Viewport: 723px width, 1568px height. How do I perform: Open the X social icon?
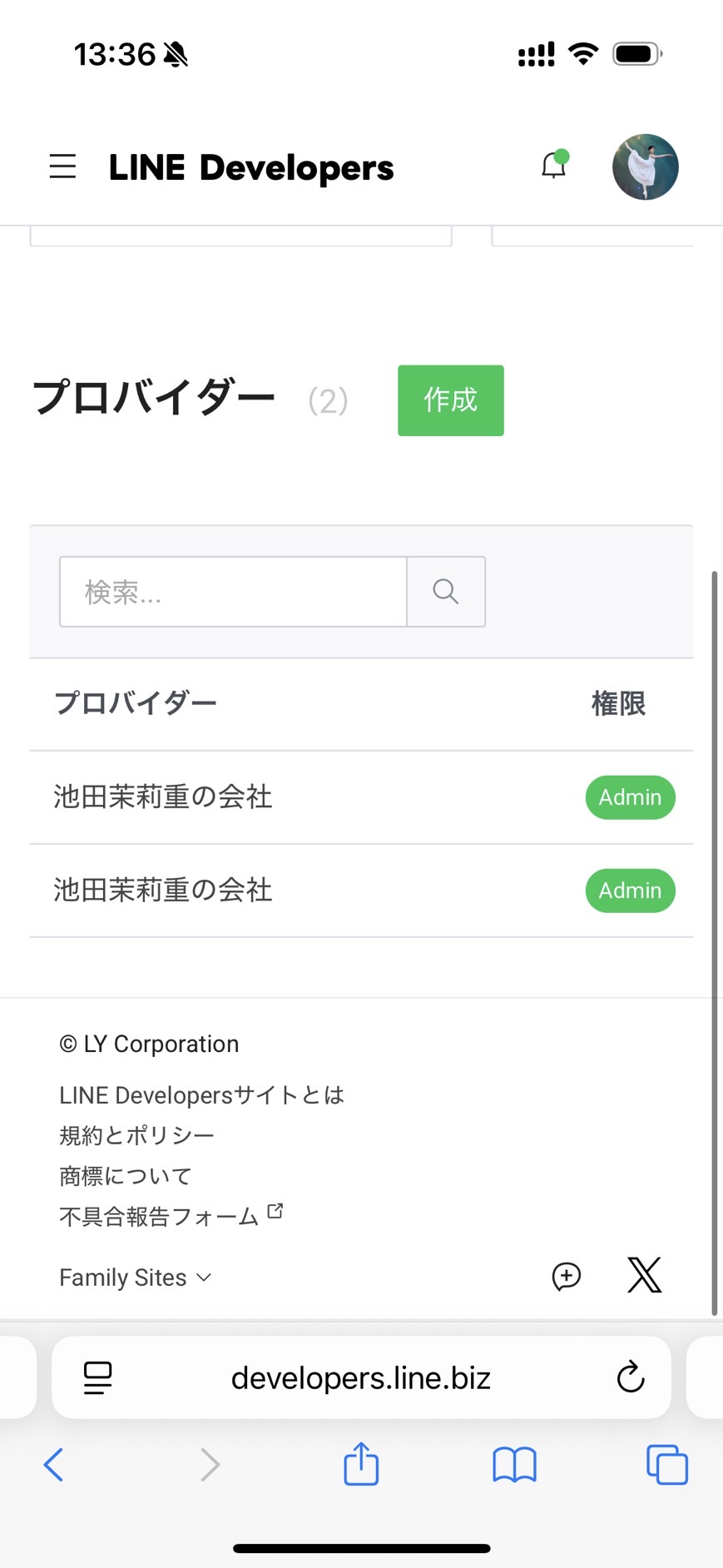645,1275
